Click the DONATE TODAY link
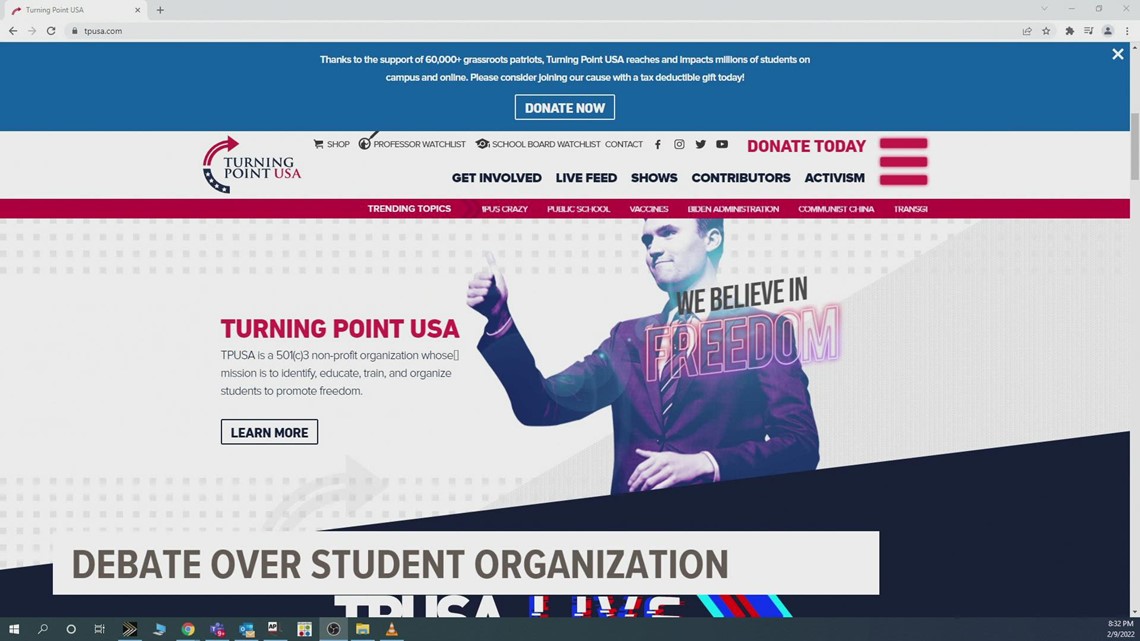Viewport: 1140px width, 641px height. (x=806, y=146)
